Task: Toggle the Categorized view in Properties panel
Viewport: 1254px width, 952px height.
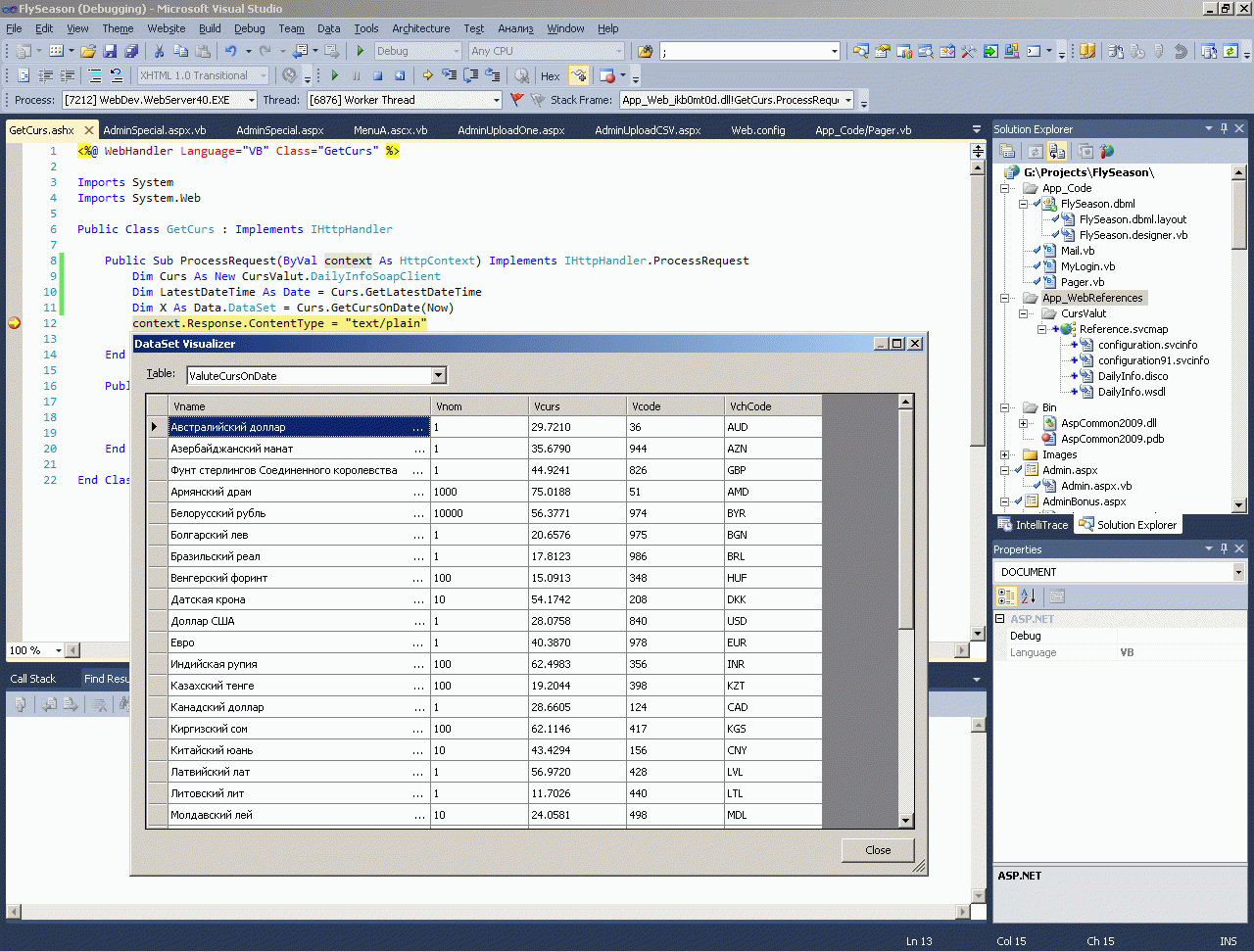Action: 1006,595
